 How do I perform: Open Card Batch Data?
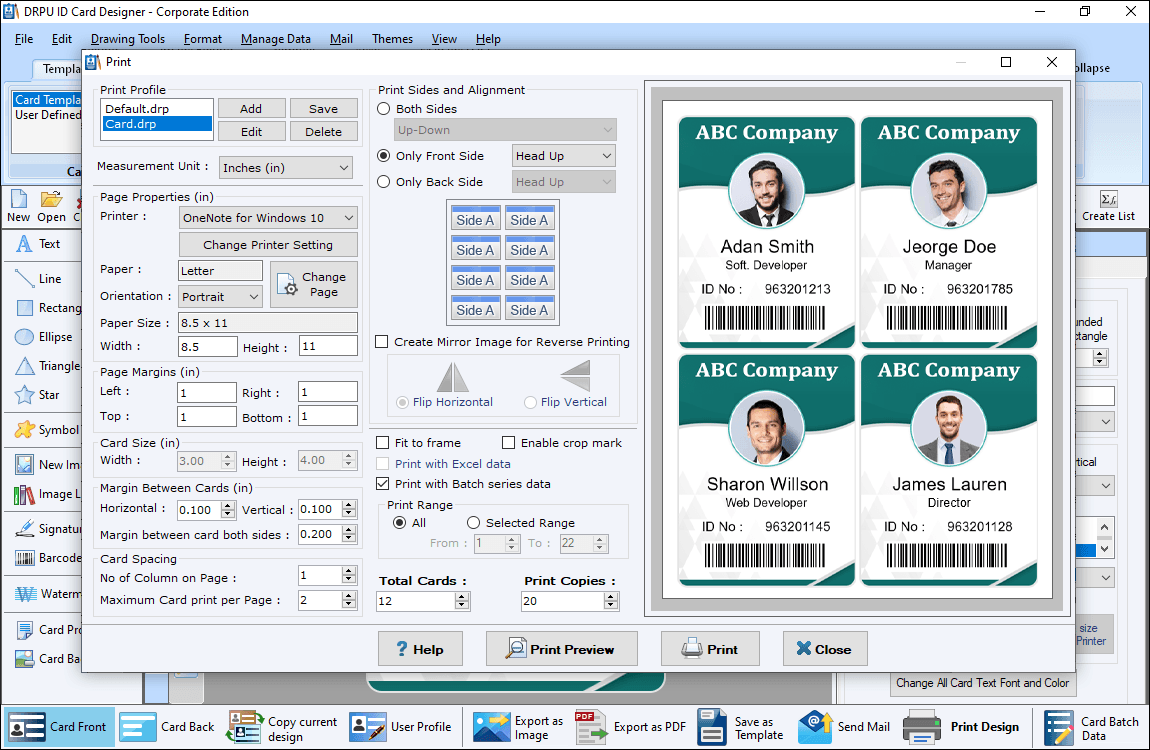tap(1091, 728)
